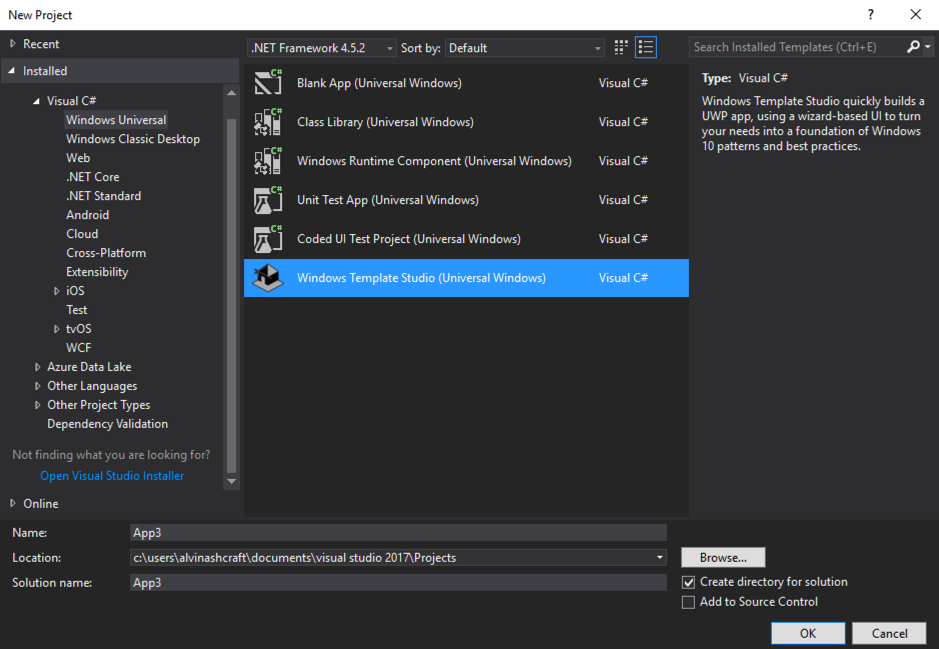Select the Android category
This screenshot has height=649, width=939.
coord(87,215)
